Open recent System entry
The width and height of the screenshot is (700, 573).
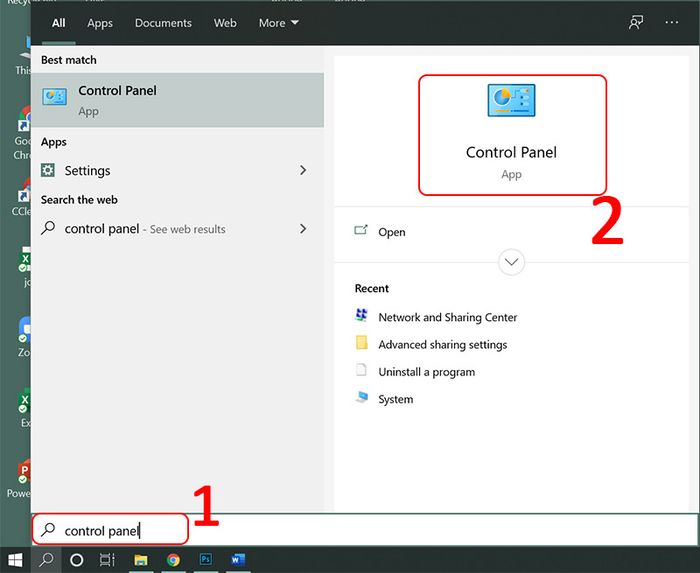coord(396,399)
